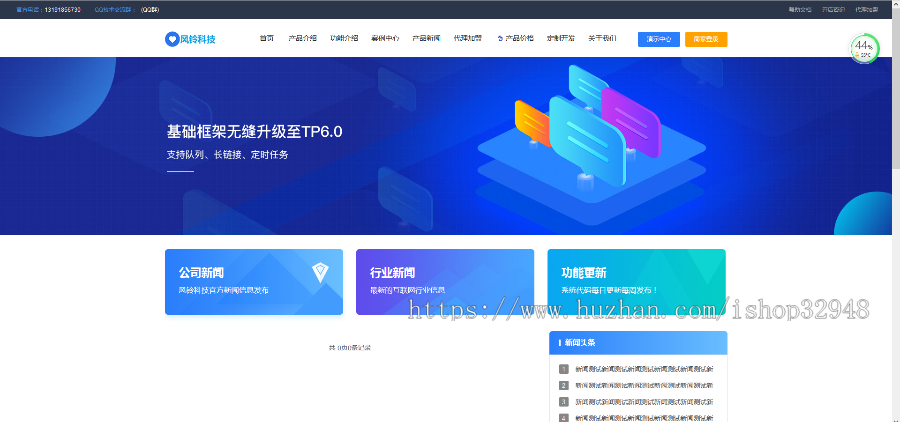Click the TP6.0 upgrade banner headline
The image size is (900, 422).
coord(254,132)
